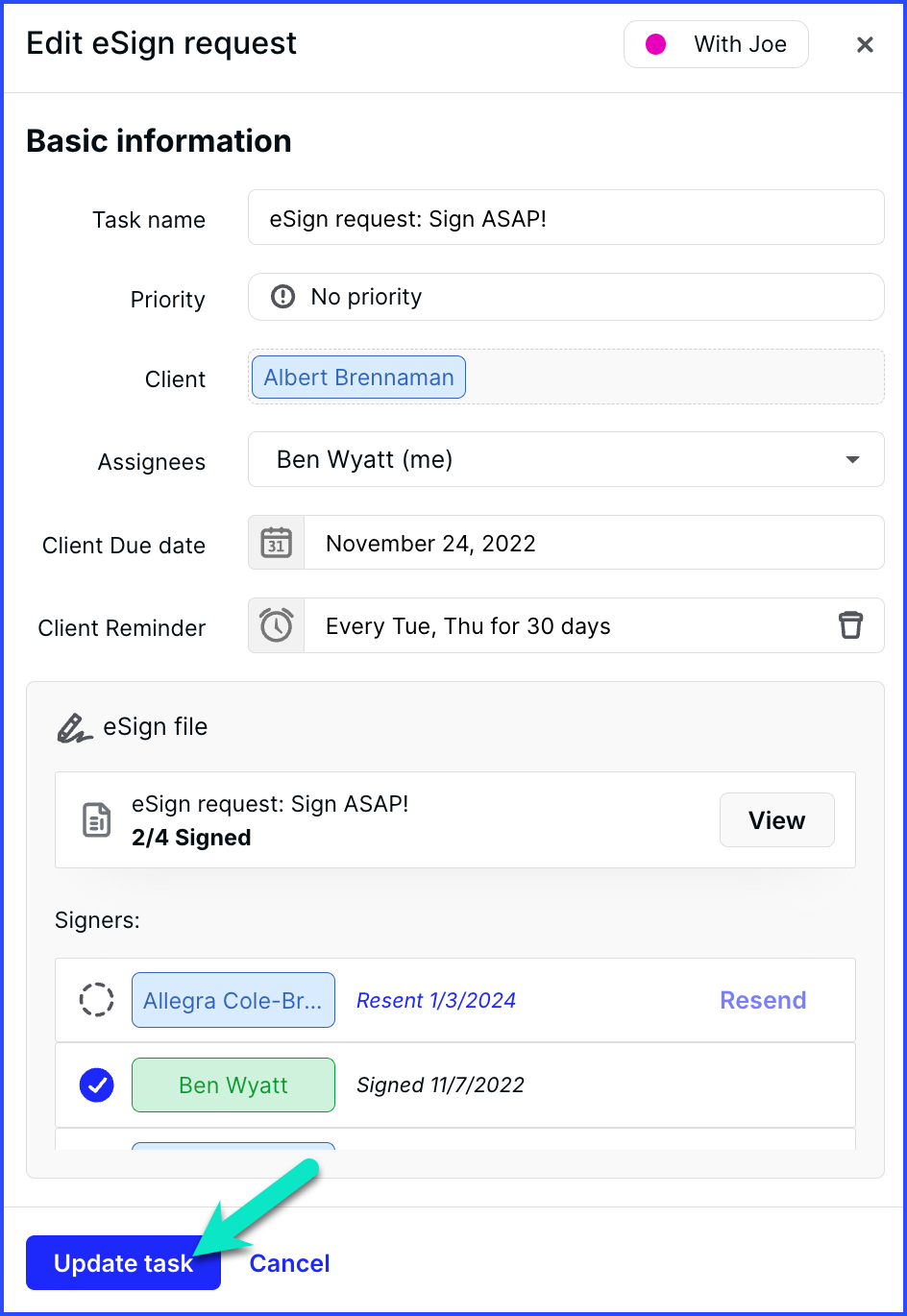Click the pink status dot in With Joe
Viewport: 907px width, 1316px height.
coord(656,44)
